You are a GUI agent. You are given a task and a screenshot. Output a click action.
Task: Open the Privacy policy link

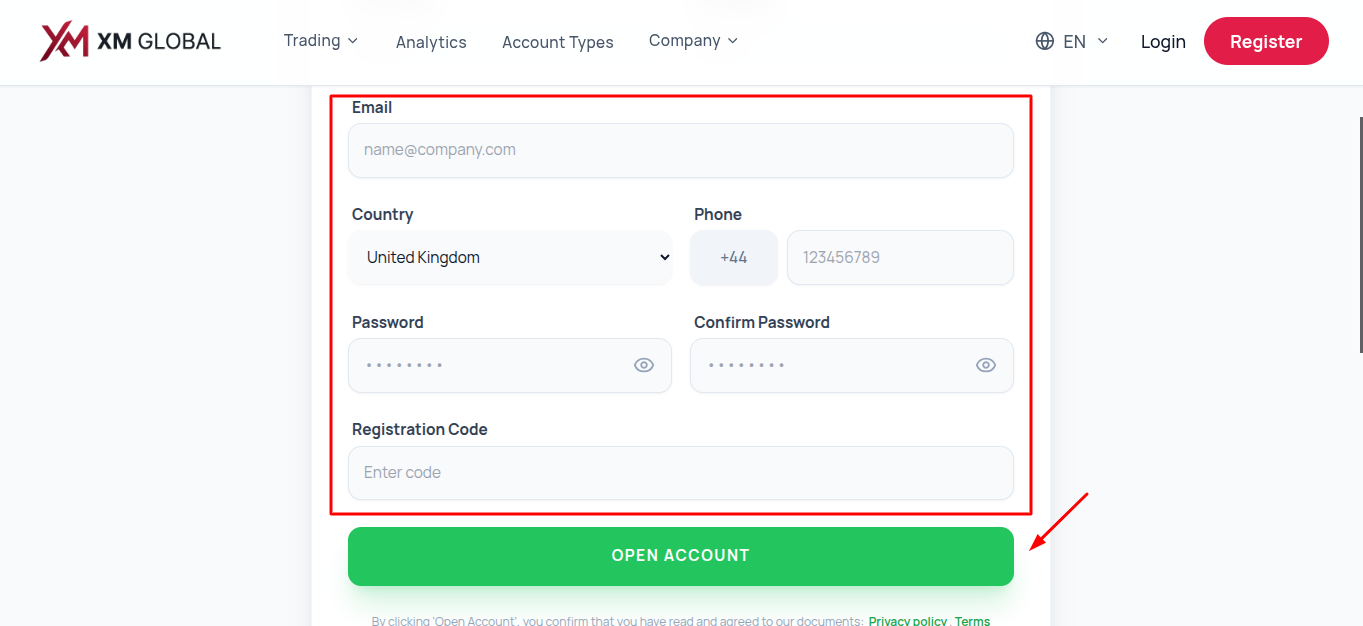click(908, 621)
